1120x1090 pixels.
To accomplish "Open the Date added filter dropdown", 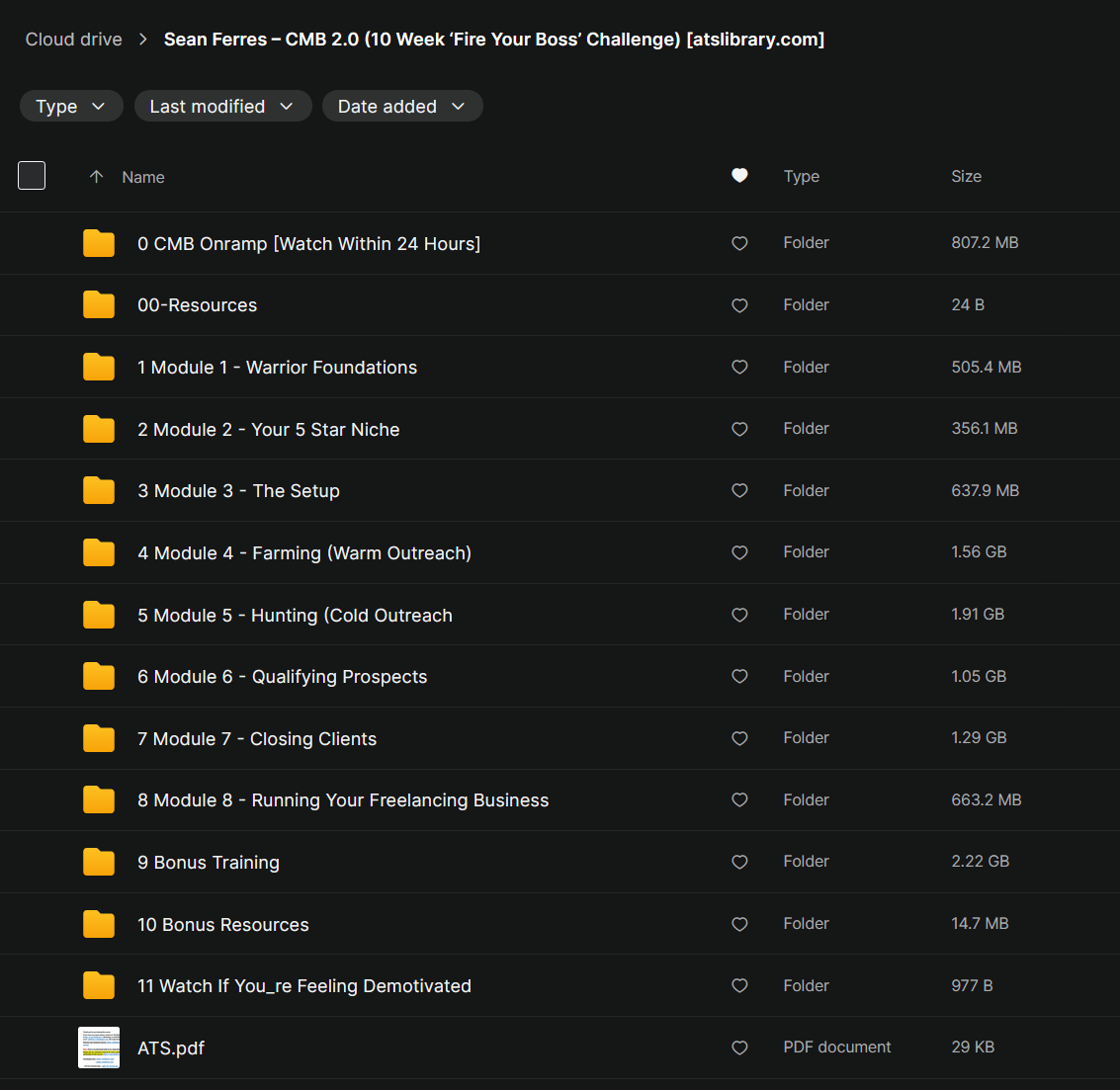I will point(402,107).
